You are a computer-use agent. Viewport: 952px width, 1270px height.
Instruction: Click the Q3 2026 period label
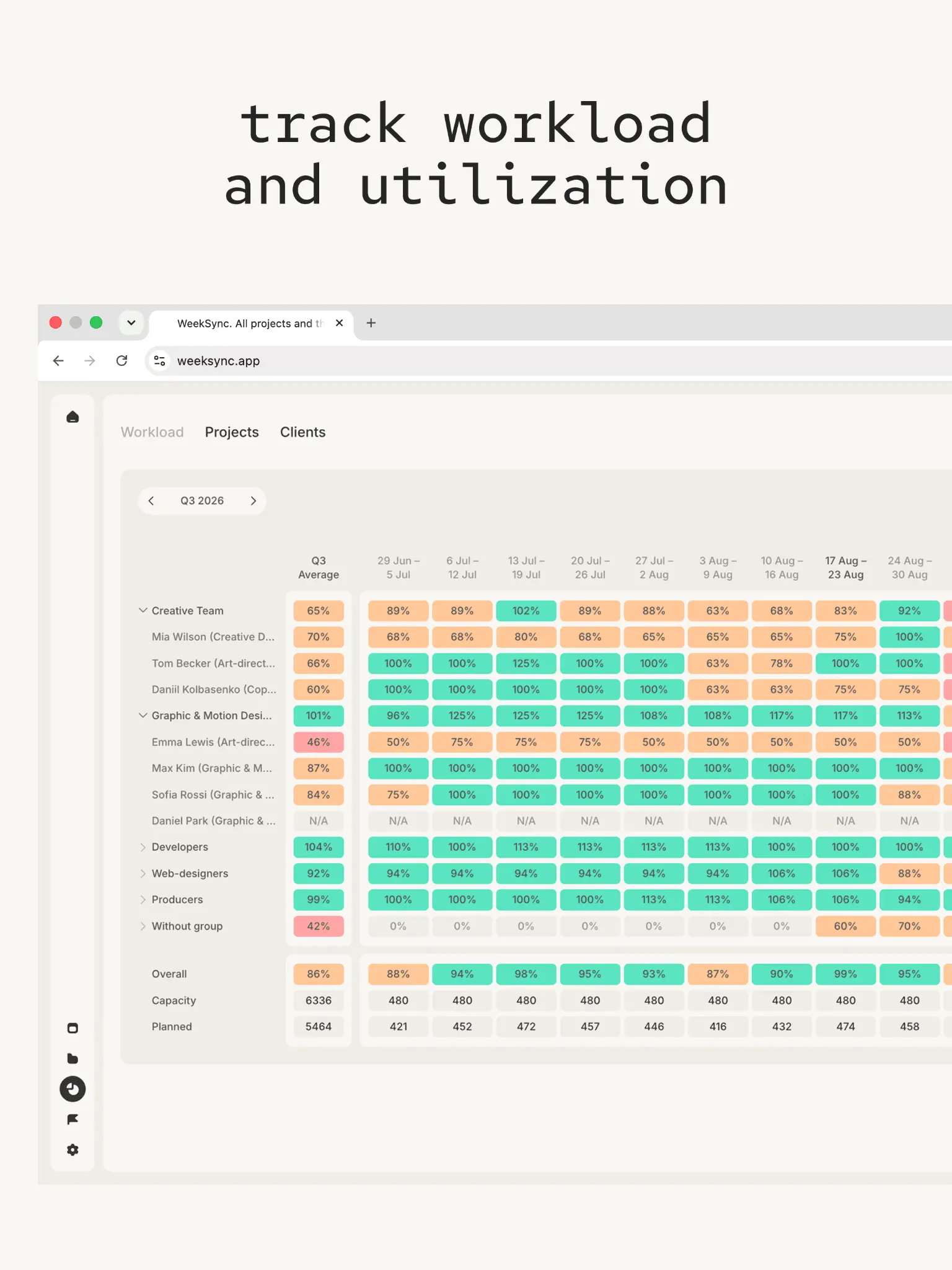[x=202, y=501]
